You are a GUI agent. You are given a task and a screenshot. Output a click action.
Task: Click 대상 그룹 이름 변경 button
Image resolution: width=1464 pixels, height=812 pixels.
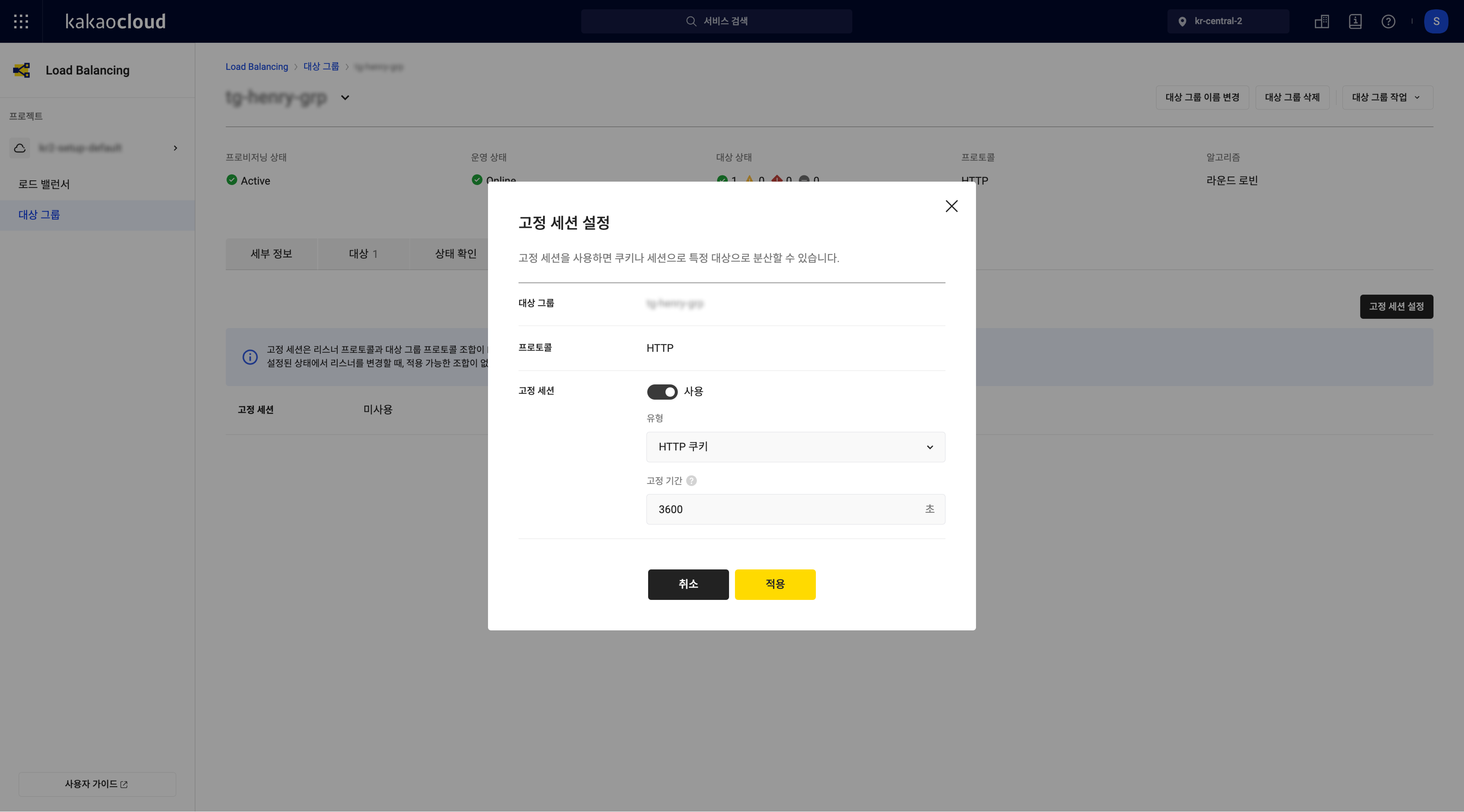[1203, 98]
